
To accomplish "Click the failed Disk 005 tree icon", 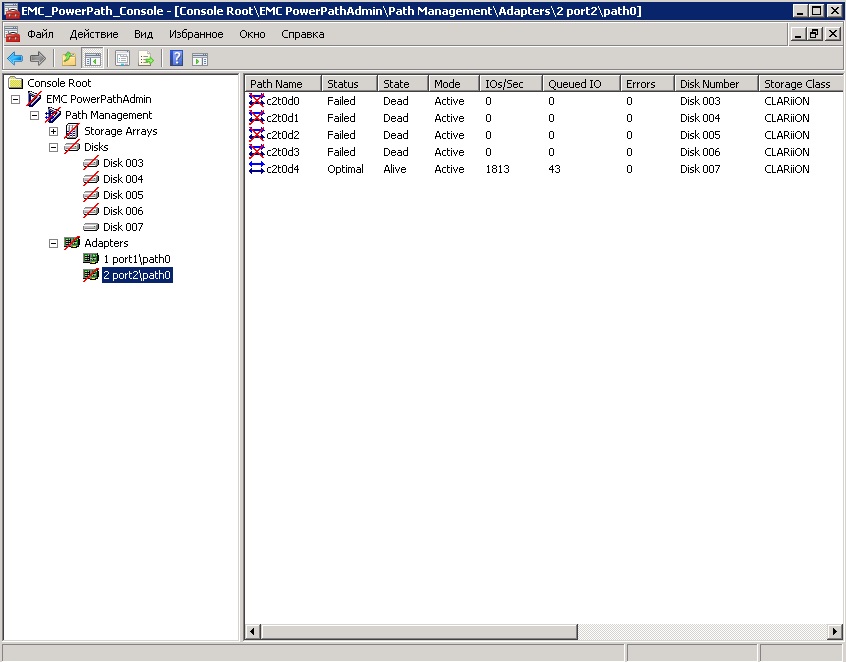I will pos(91,195).
